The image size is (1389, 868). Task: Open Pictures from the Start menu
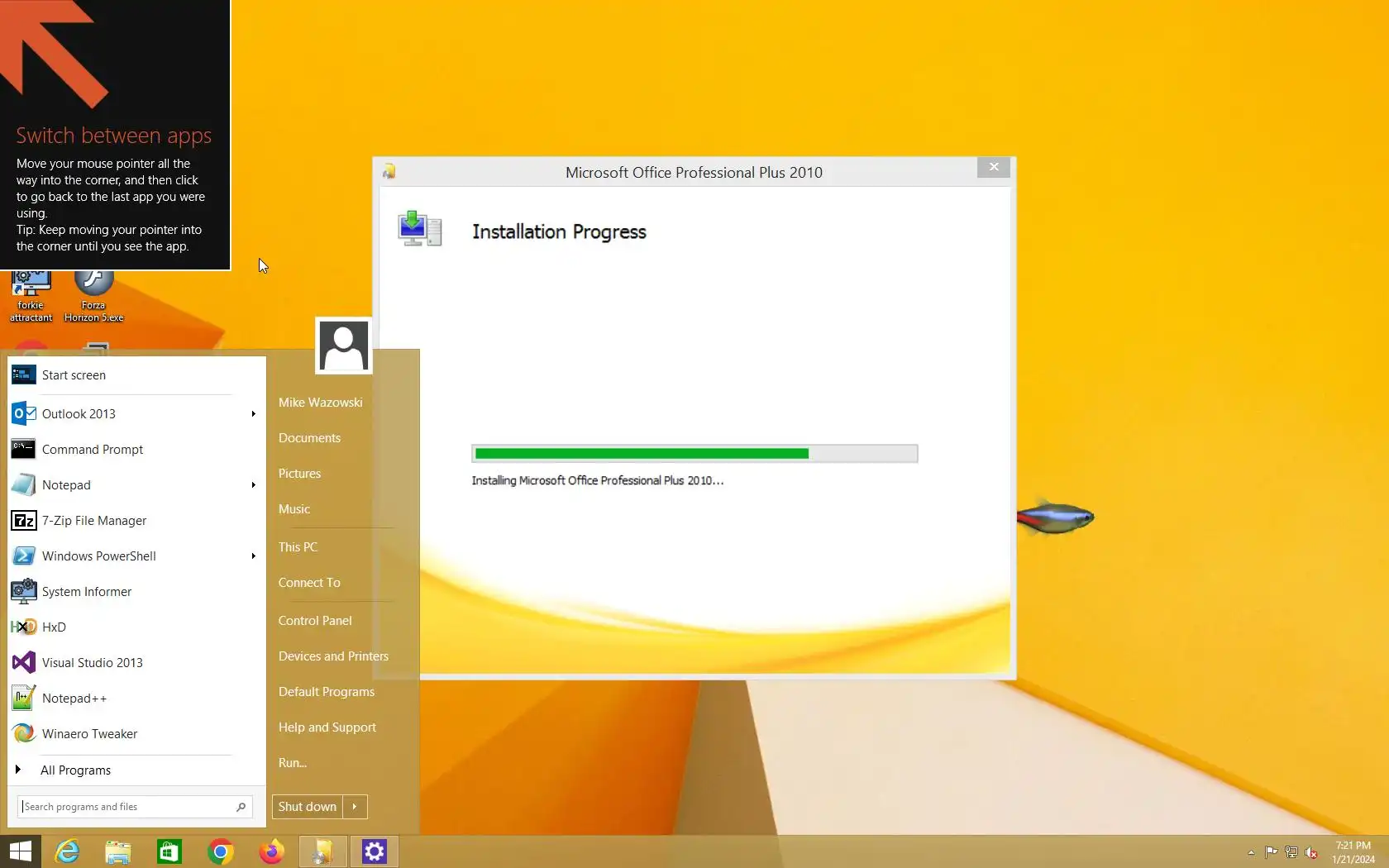point(299,474)
